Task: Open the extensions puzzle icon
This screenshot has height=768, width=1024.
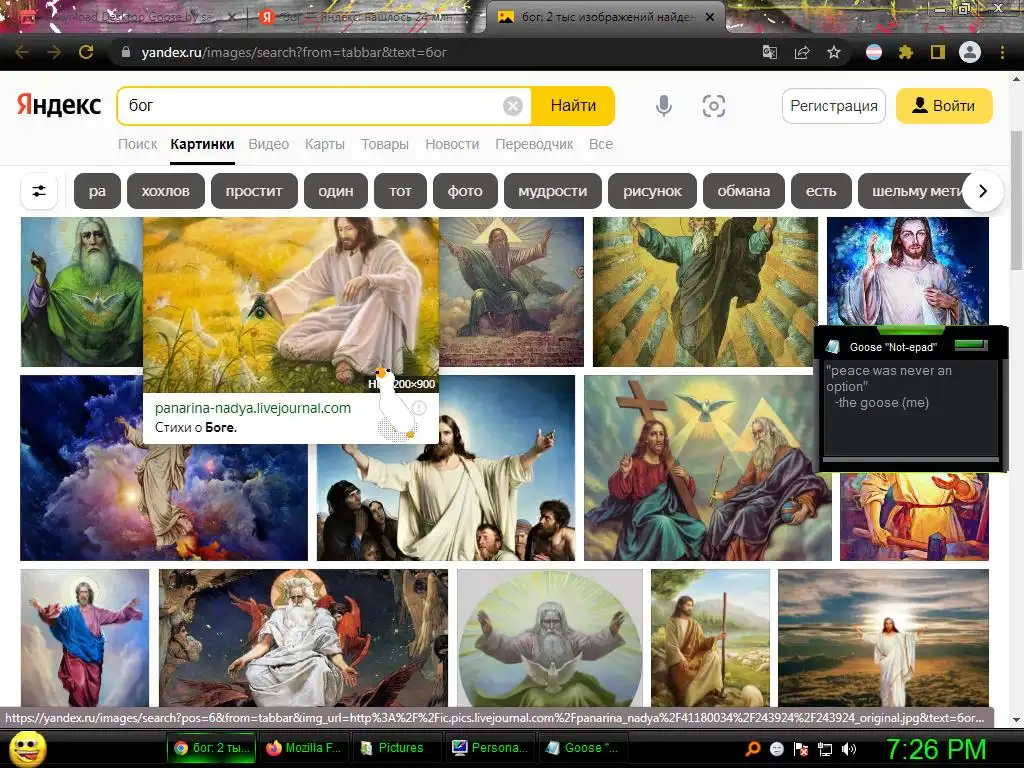Action: tap(905, 52)
